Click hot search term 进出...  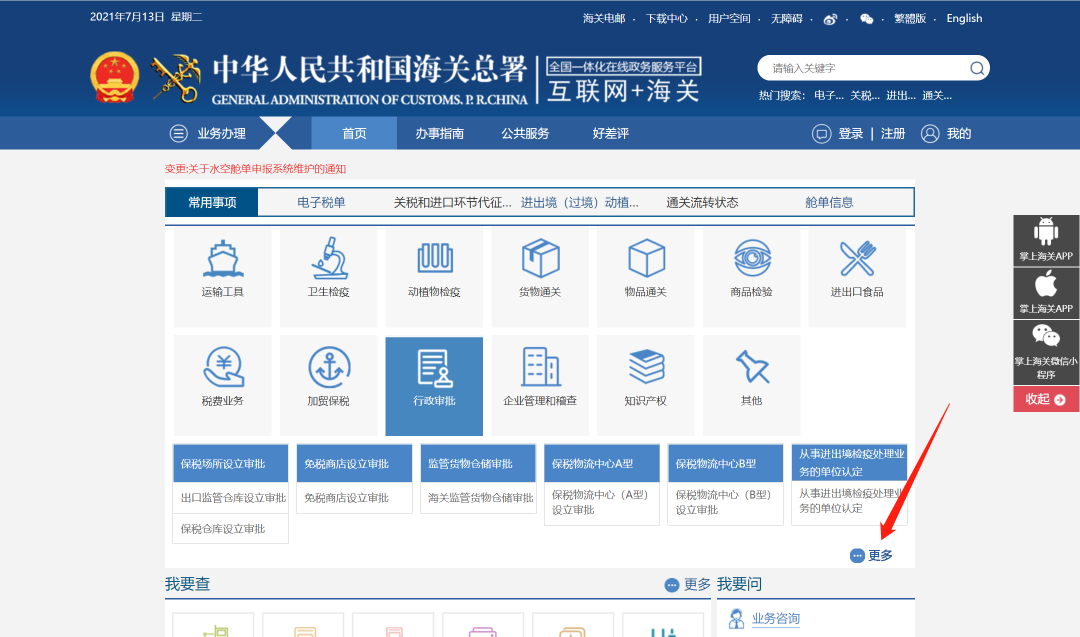(x=900, y=96)
